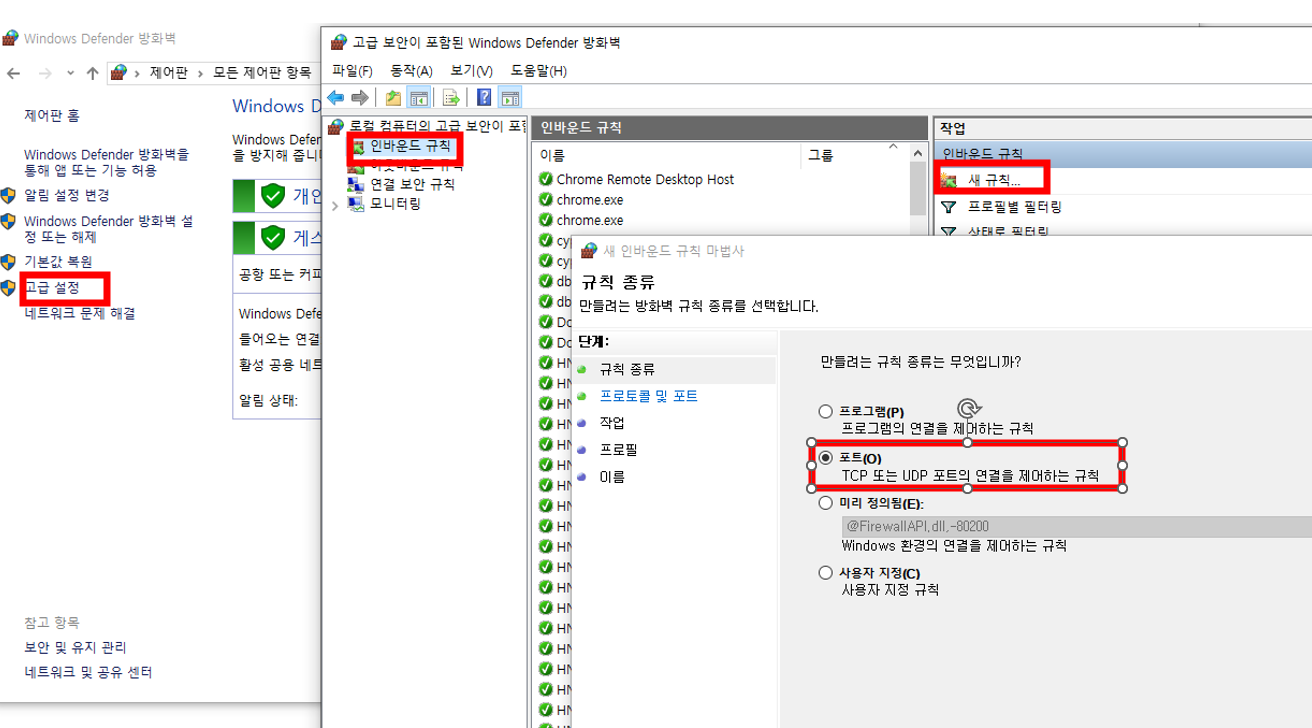
Task: Open help via the blue question mark icon
Action: [484, 98]
